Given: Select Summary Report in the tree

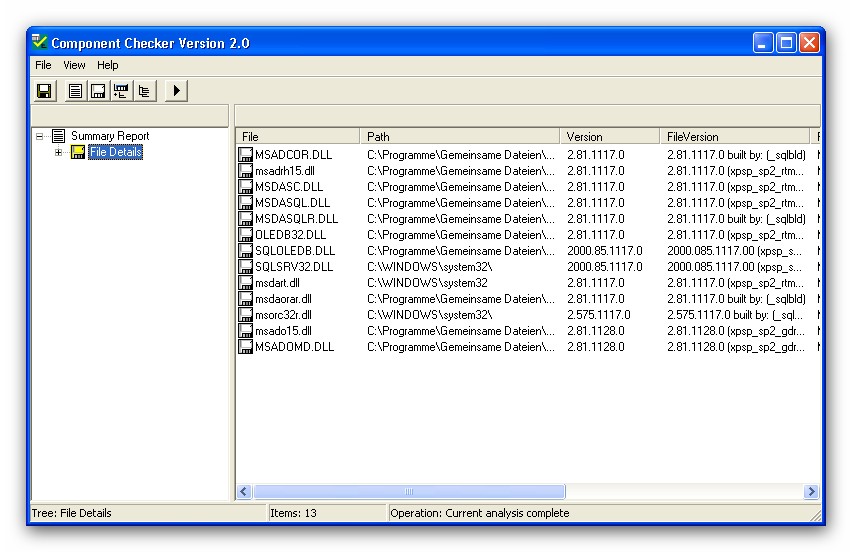Looking at the screenshot, I should 110,136.
